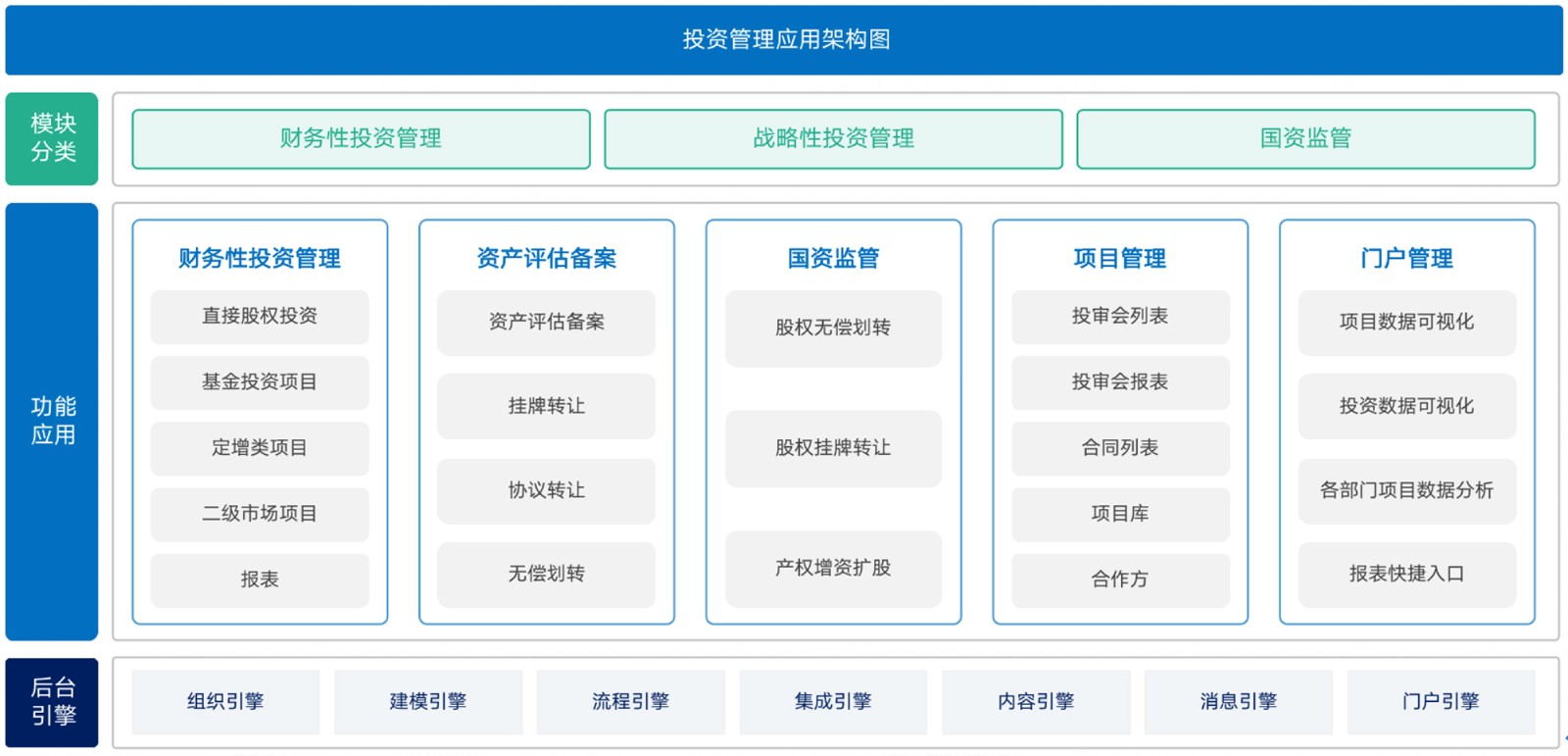Open the 报表快捷入口 item

[x=1406, y=575]
